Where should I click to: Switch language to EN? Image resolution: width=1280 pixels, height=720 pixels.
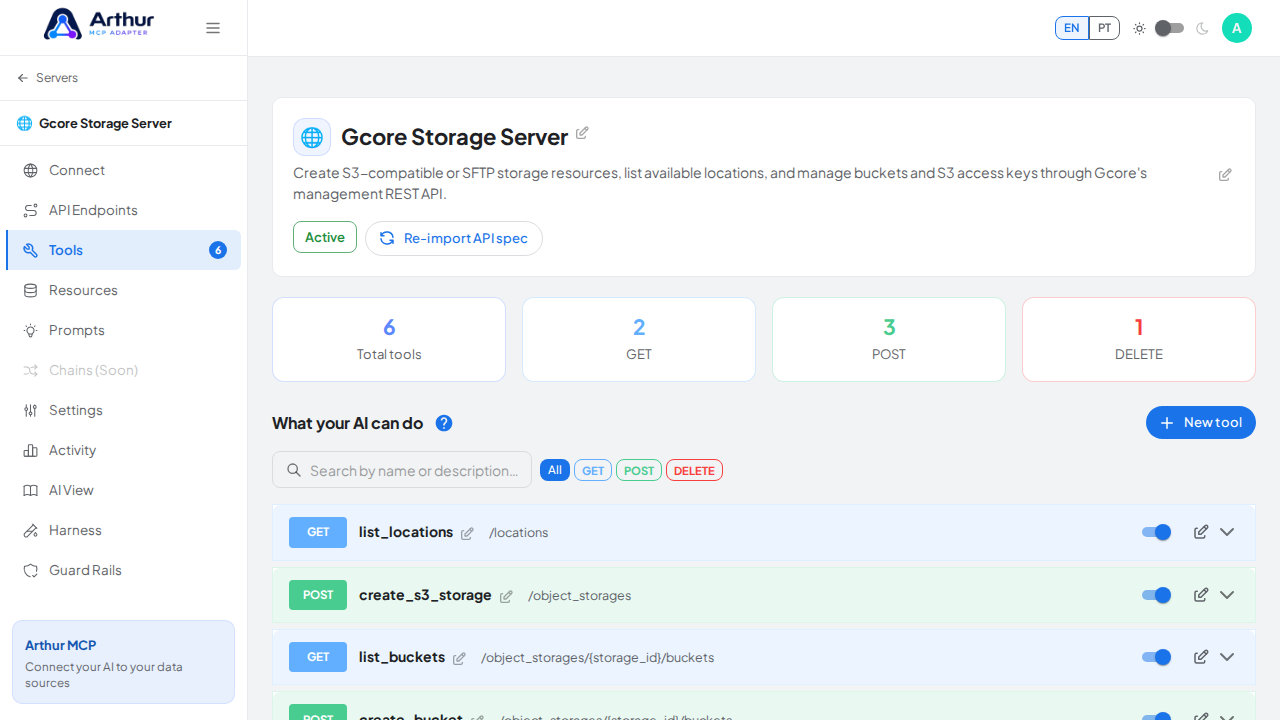click(x=1071, y=28)
